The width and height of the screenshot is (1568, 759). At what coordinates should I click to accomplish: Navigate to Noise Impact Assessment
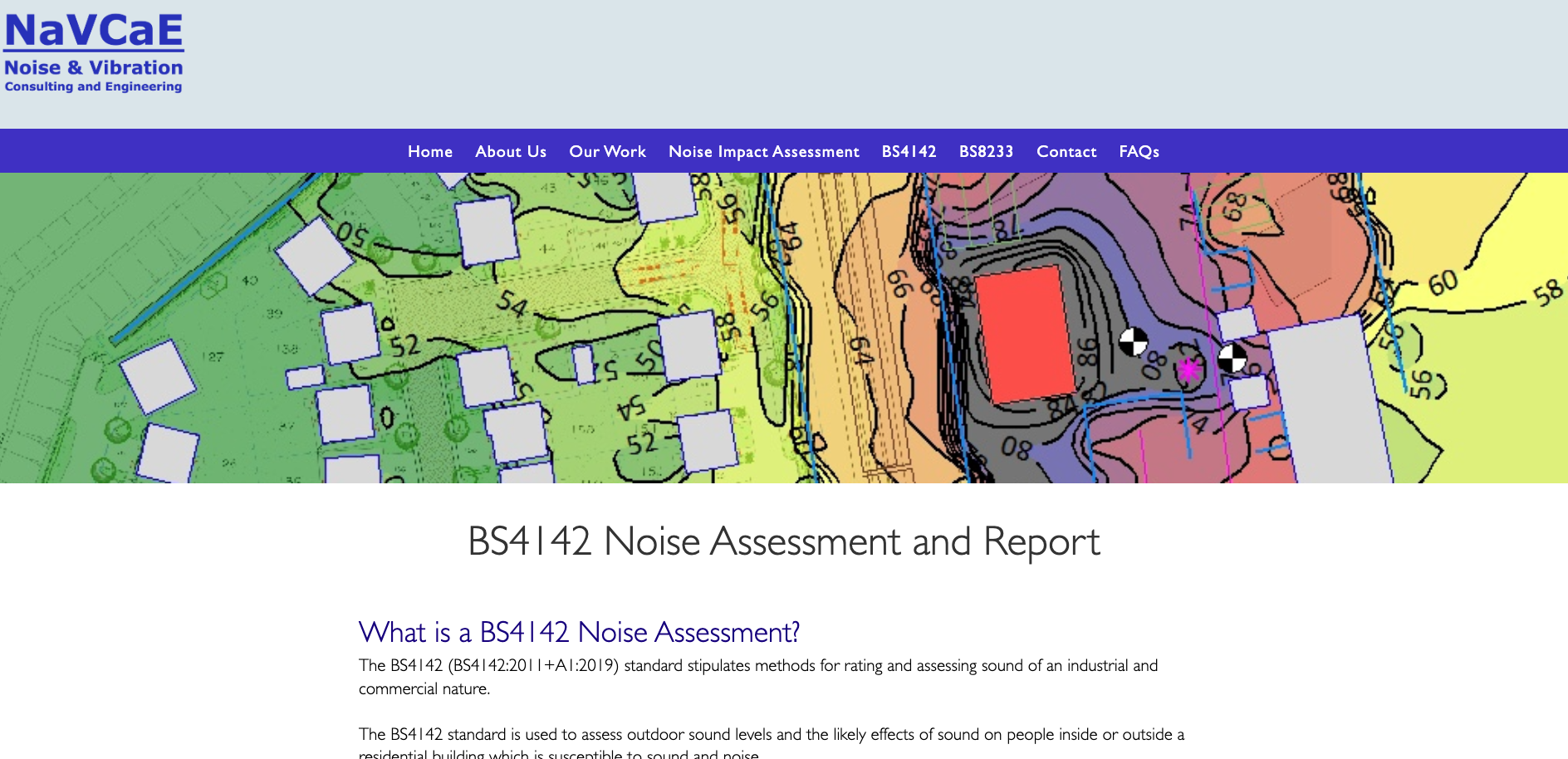click(x=763, y=151)
